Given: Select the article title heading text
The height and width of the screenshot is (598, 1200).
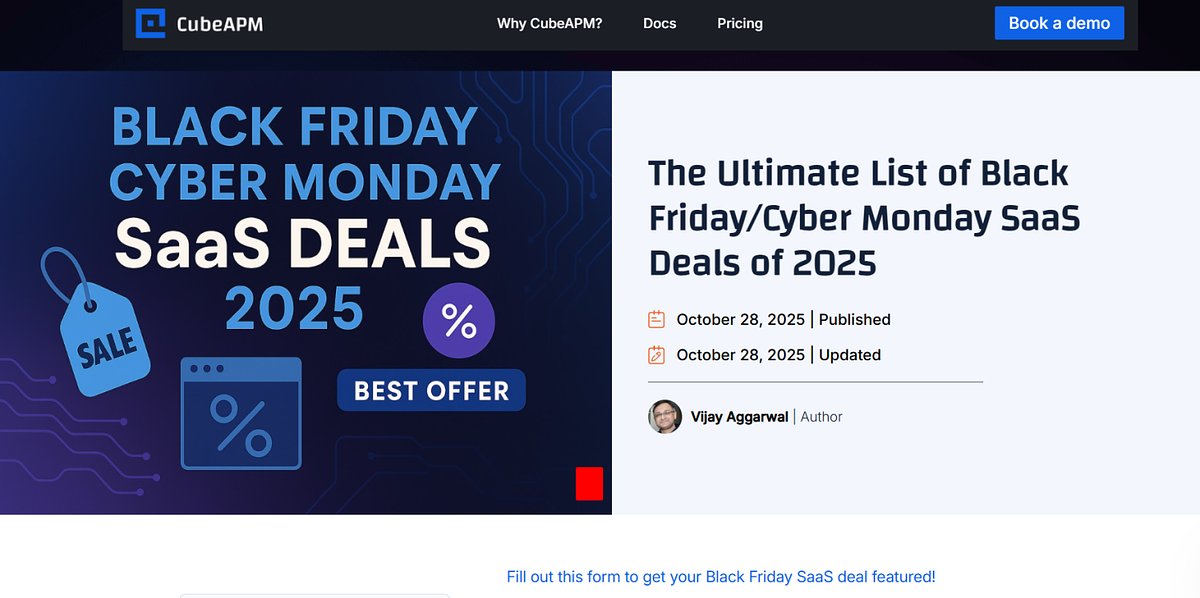Looking at the screenshot, I should point(864,218).
